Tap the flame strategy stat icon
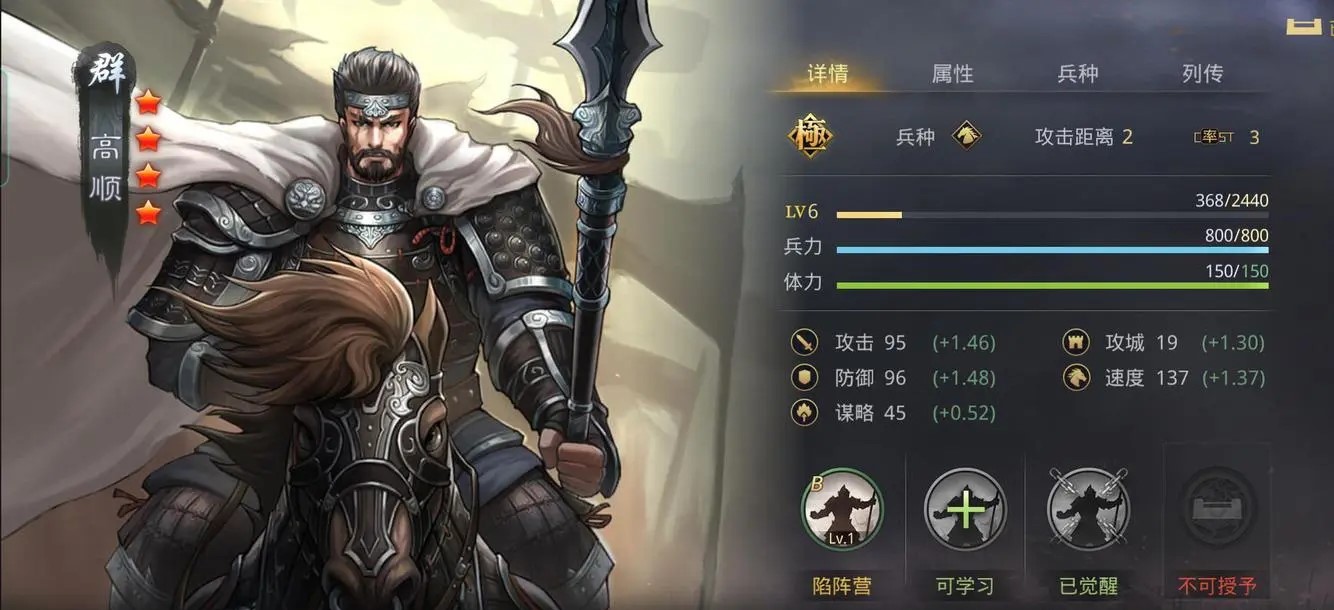1334x610 pixels. click(x=805, y=412)
